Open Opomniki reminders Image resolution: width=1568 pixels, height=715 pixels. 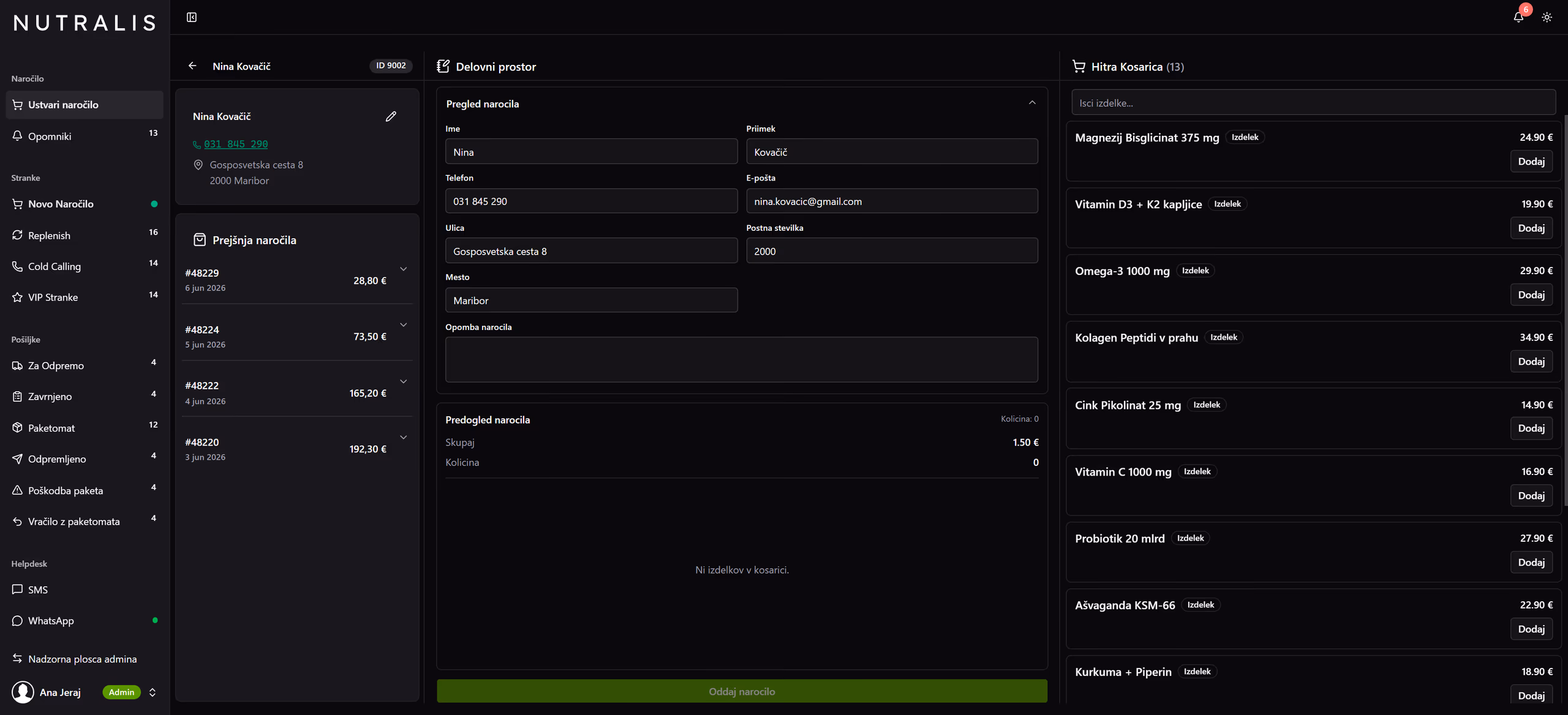click(x=85, y=136)
